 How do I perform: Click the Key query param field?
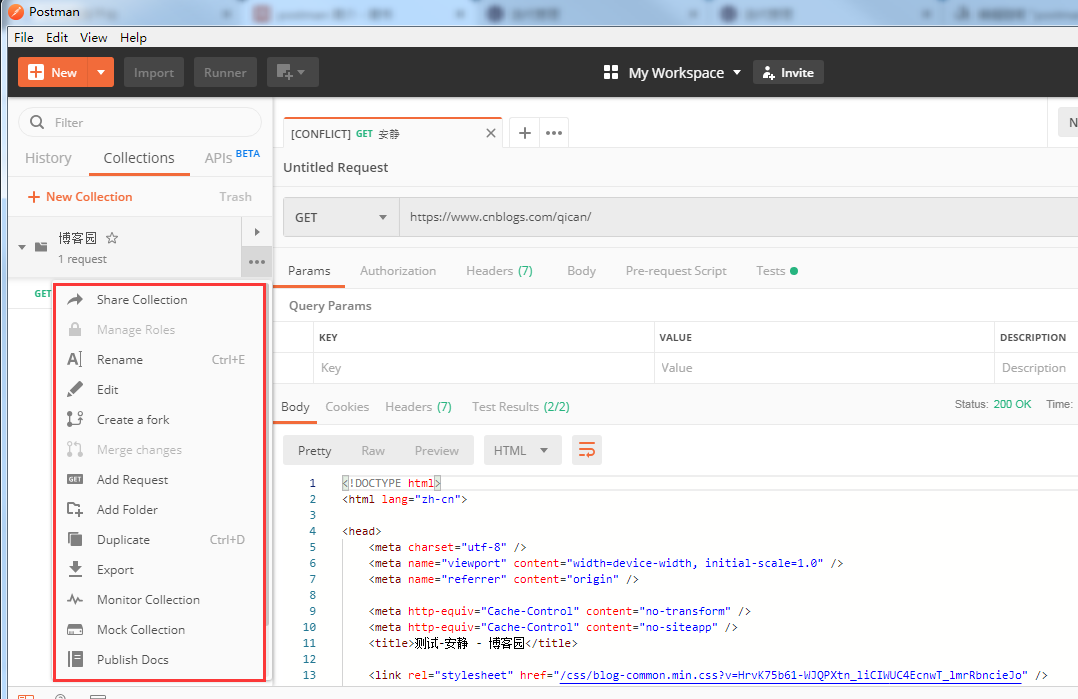(484, 368)
